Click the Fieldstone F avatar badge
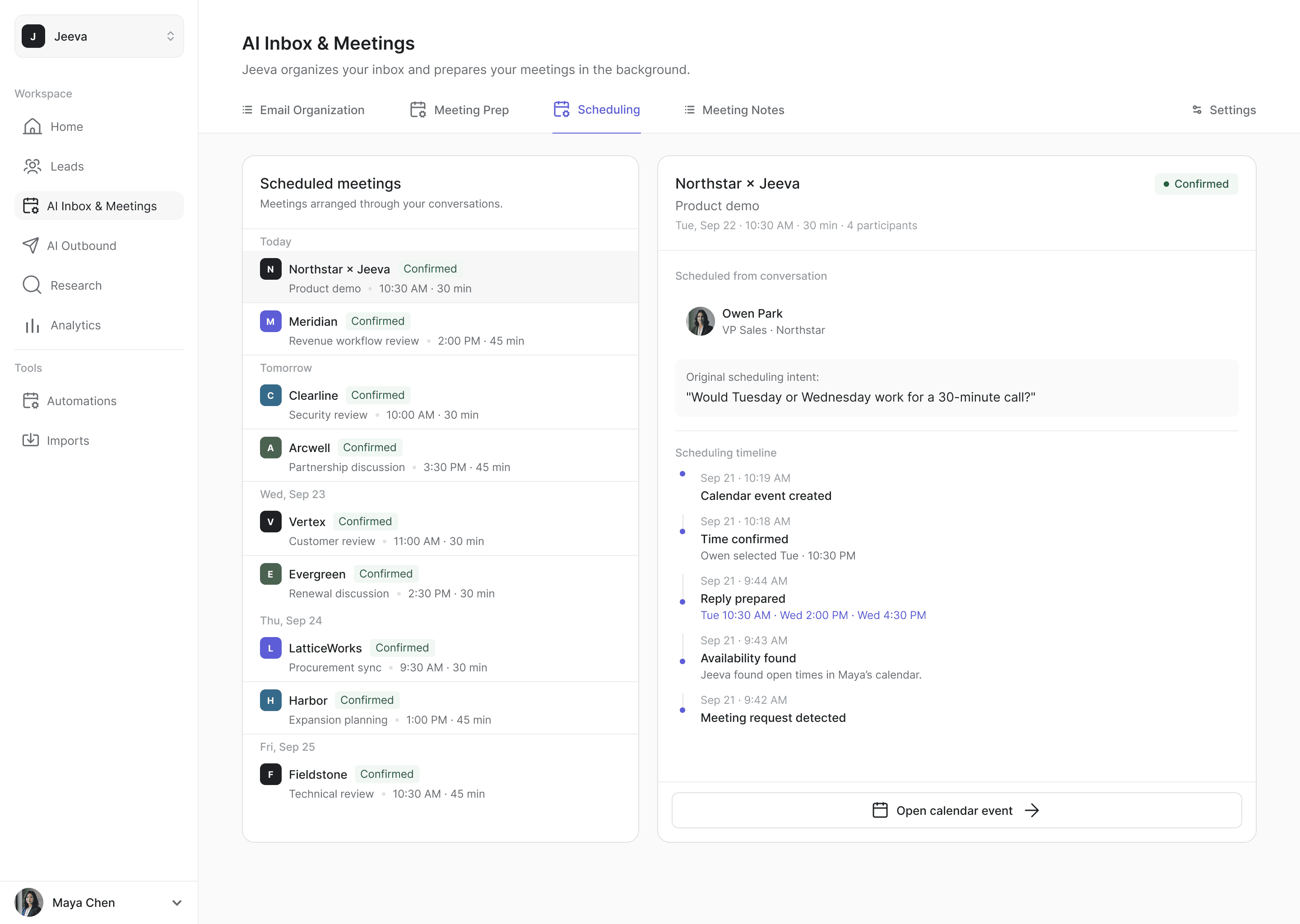The height and width of the screenshot is (924, 1300). click(270, 774)
